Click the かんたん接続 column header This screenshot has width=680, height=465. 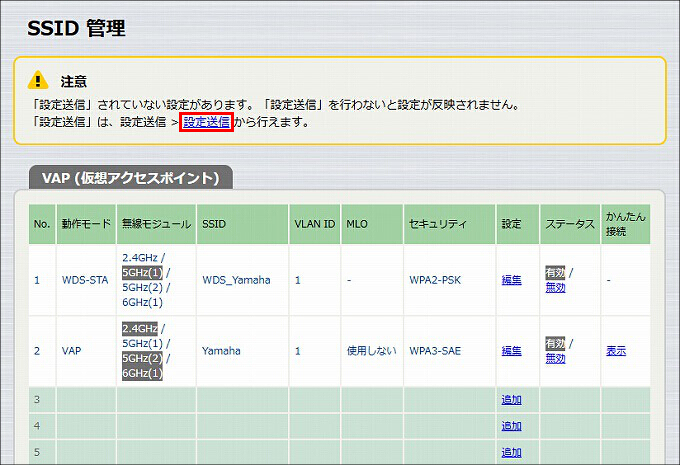(625, 224)
